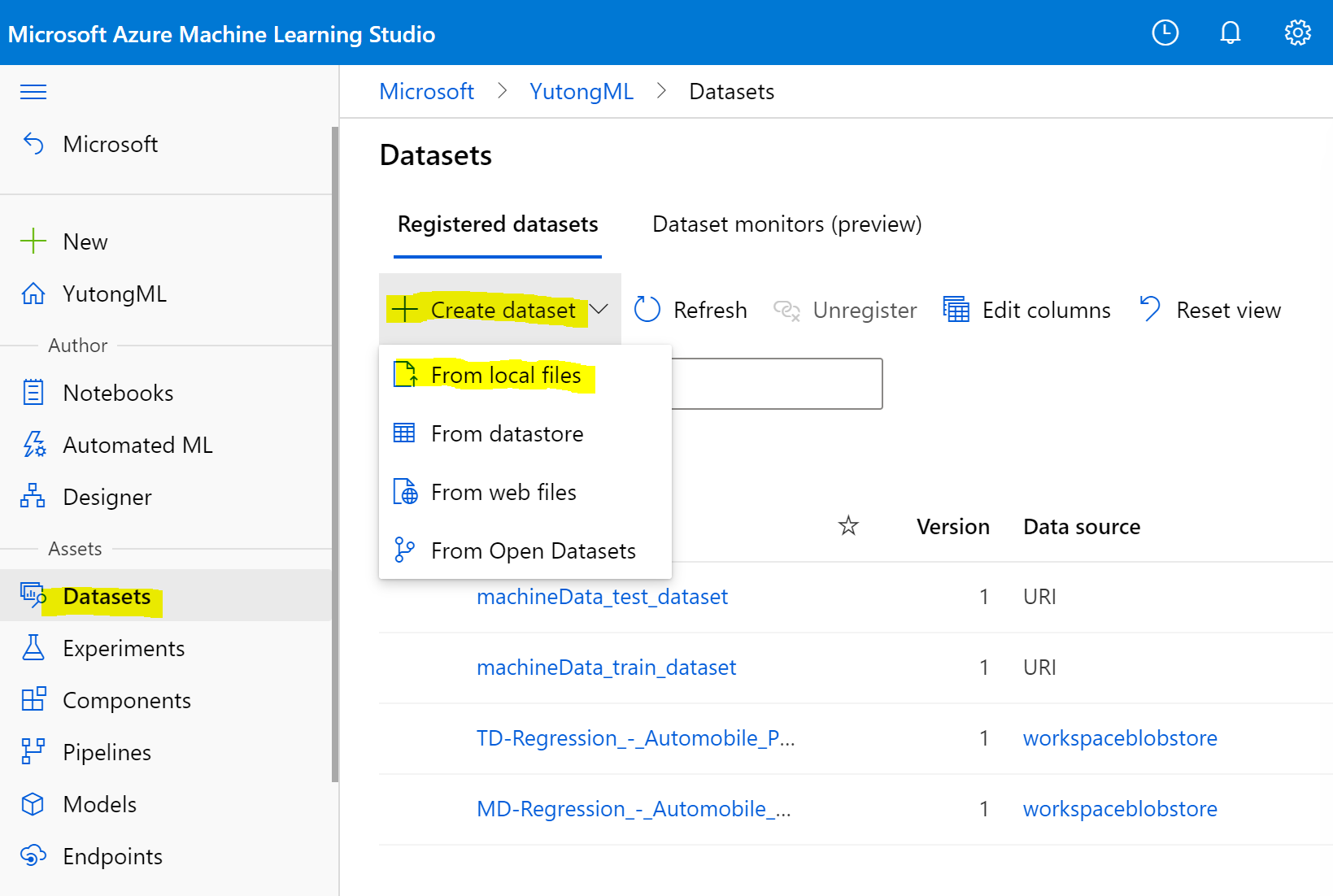Click the Reset view button label
The height and width of the screenshot is (896, 1333).
(1228, 310)
